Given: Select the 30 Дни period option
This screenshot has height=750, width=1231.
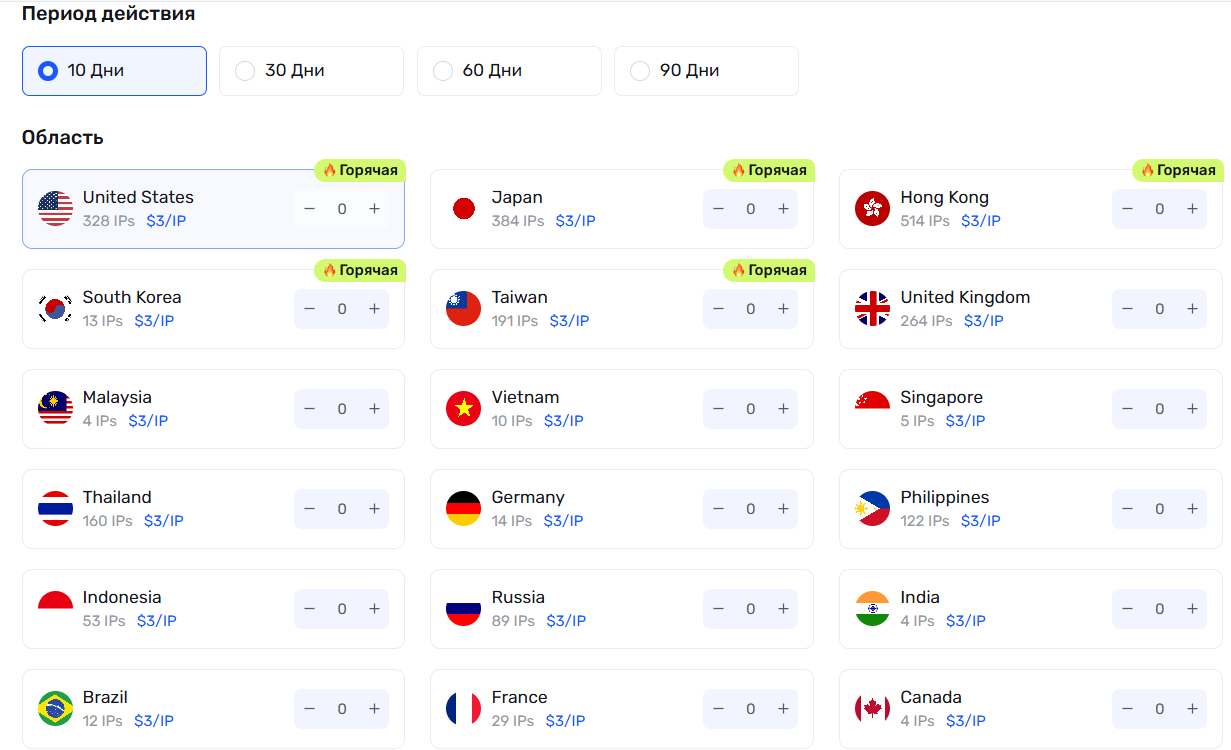Looking at the screenshot, I should coord(311,71).
